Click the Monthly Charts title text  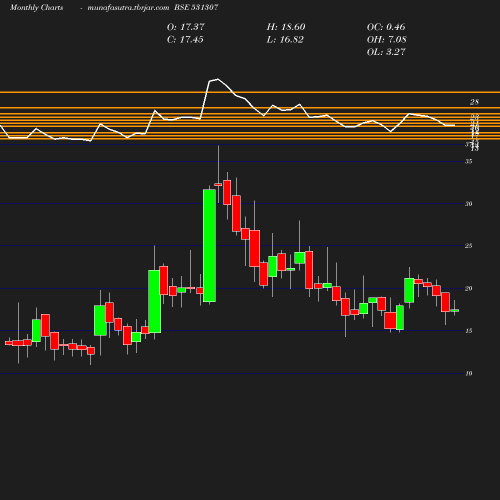tap(36, 8)
